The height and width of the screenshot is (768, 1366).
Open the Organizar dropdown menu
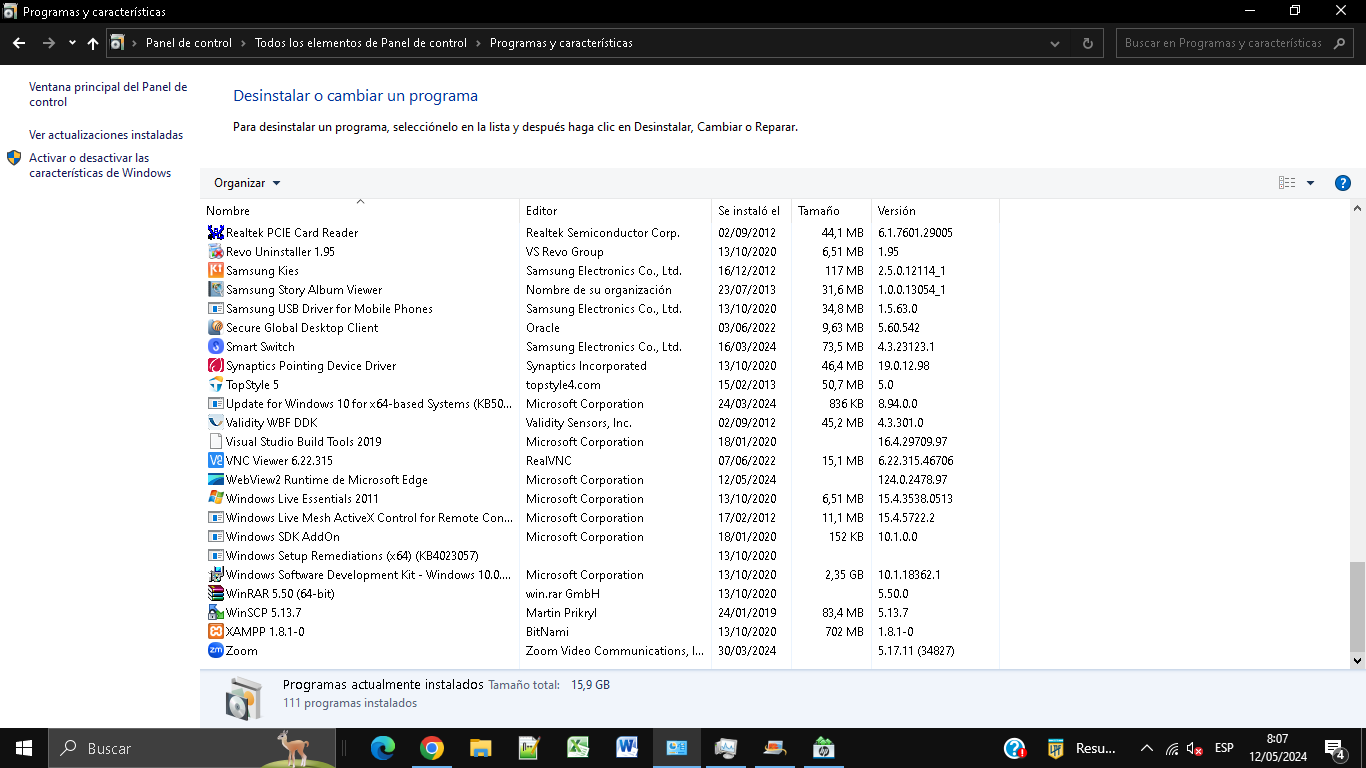[x=247, y=183]
